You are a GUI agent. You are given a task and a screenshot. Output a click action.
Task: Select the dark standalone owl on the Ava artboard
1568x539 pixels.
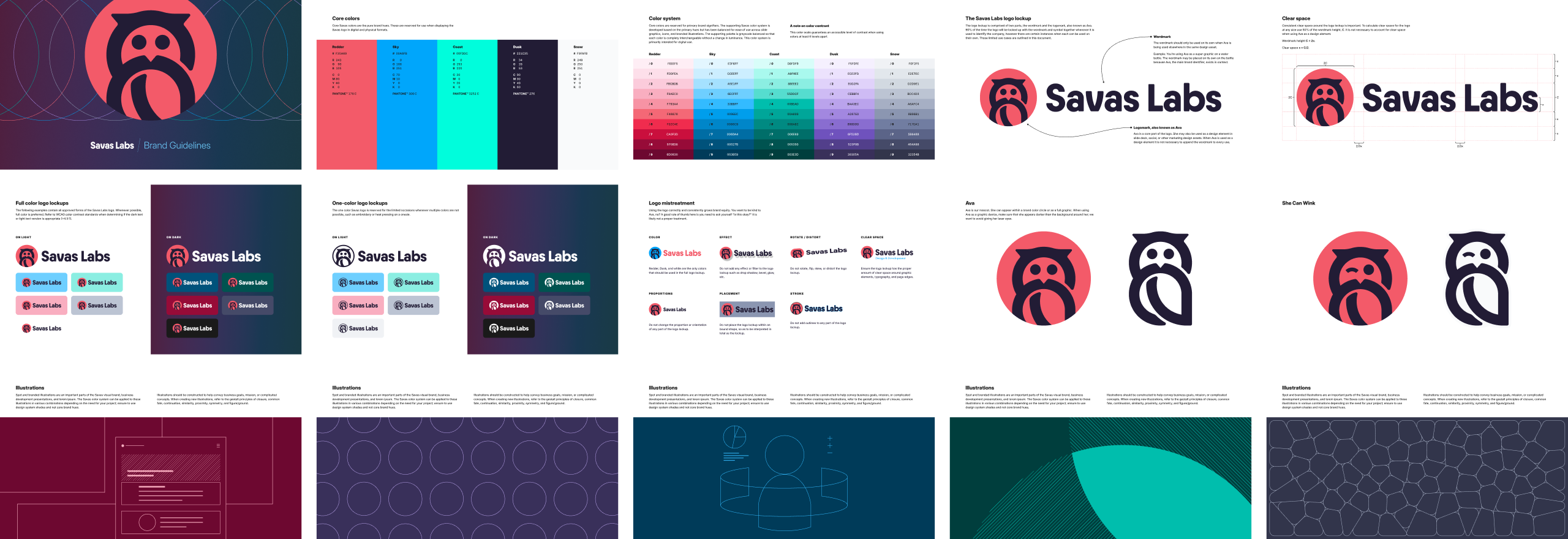(1161, 278)
